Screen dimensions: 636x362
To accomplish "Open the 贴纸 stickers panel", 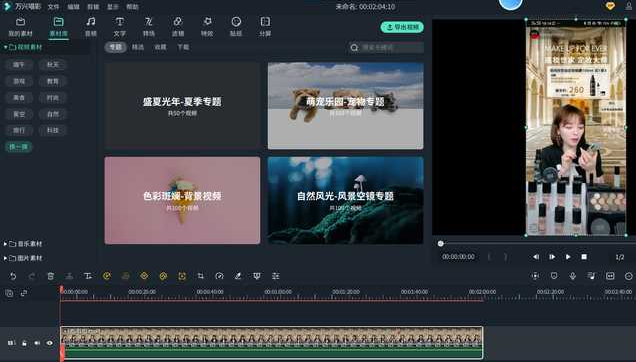I will (236, 27).
